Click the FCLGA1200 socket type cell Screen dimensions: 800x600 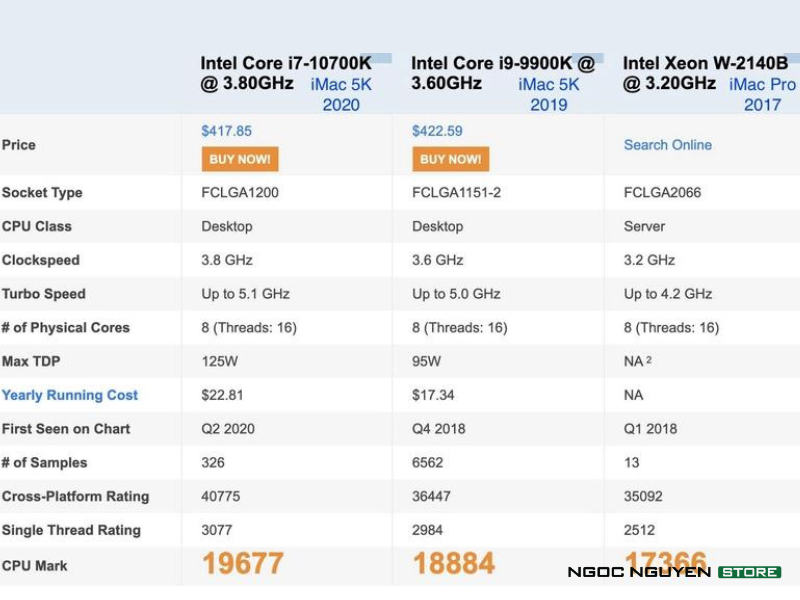[240, 193]
